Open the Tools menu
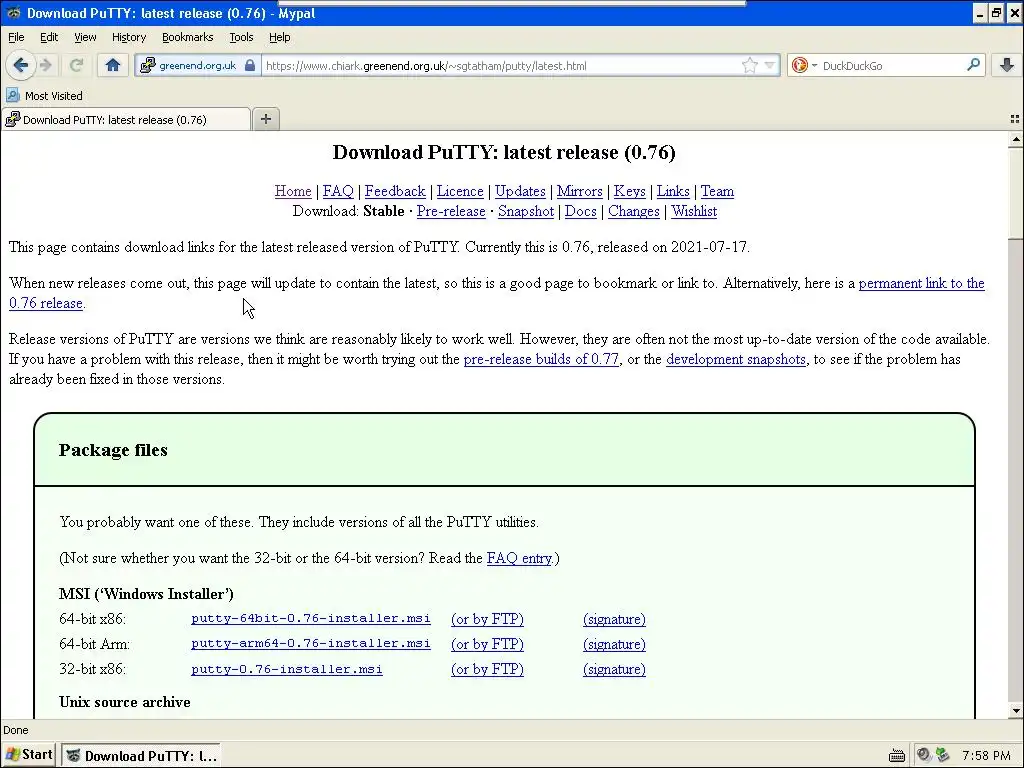 [x=241, y=37]
